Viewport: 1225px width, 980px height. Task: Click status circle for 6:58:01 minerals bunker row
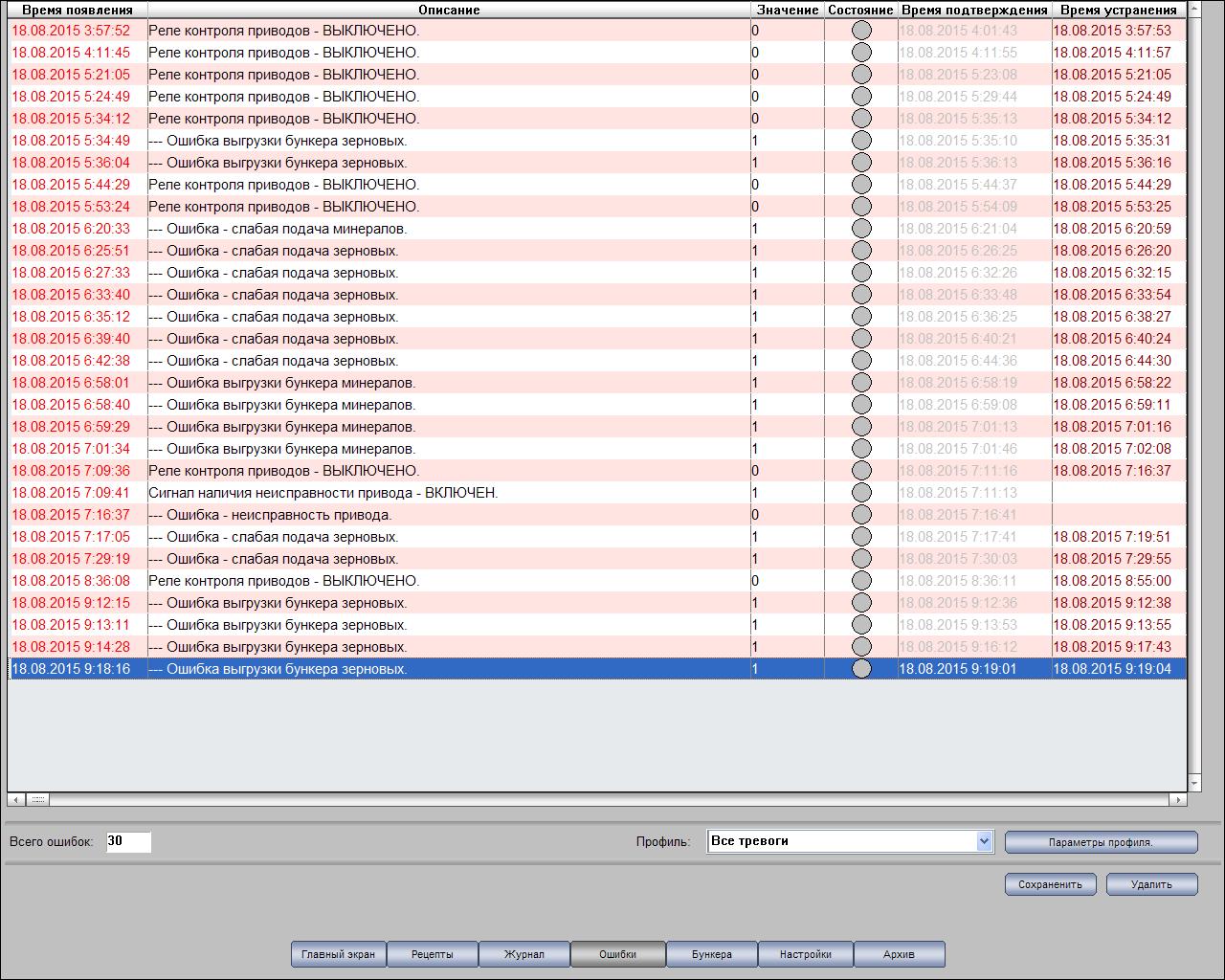tap(861, 383)
